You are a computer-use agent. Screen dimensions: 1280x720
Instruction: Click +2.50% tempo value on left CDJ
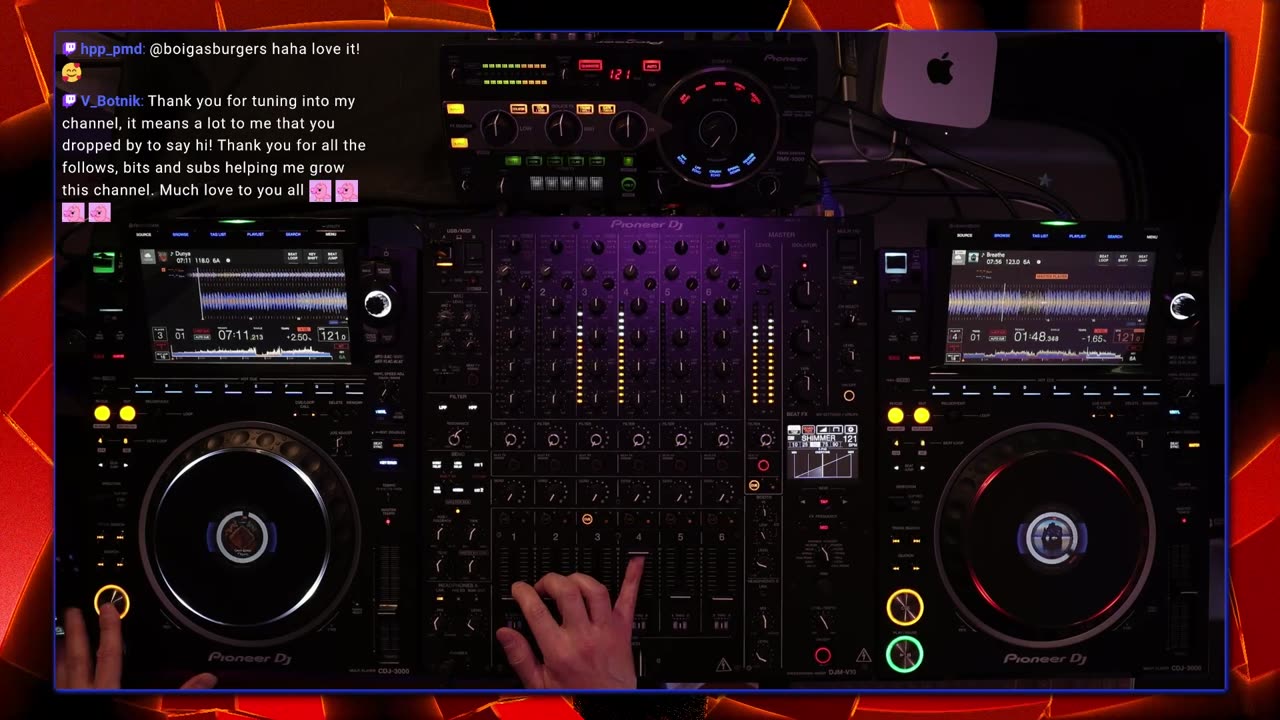pyautogui.click(x=299, y=336)
